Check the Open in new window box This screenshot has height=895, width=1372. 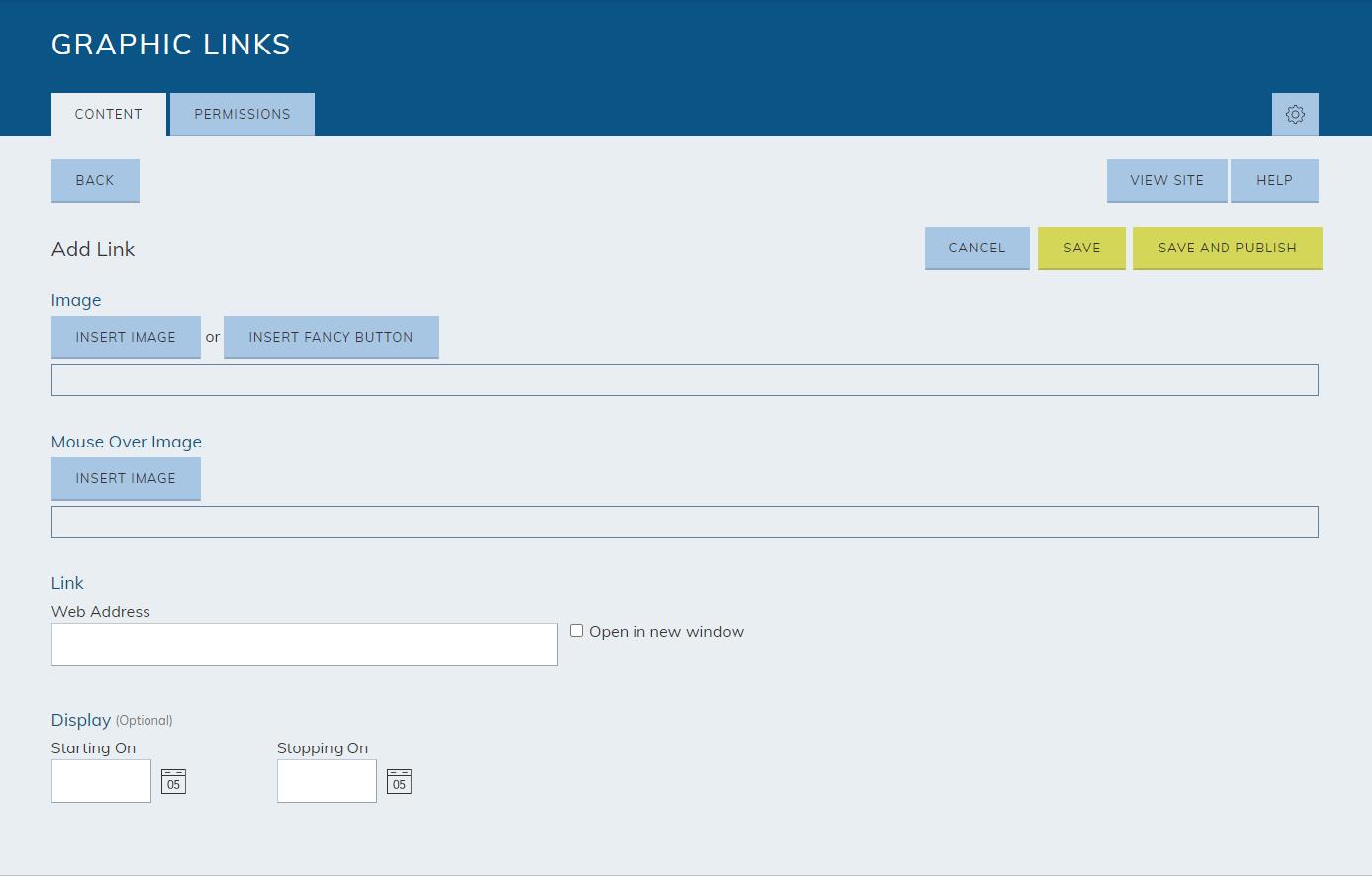(576, 631)
